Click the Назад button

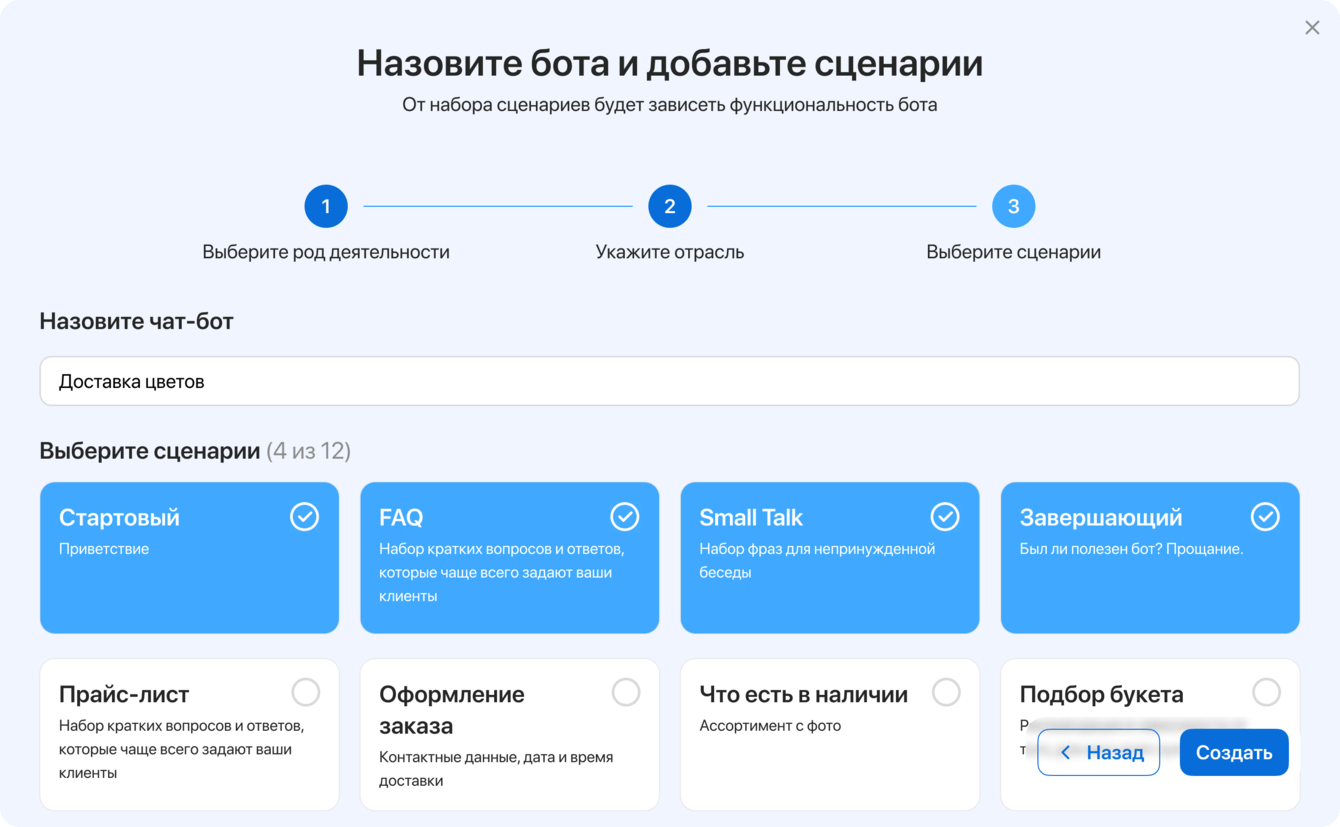point(1099,752)
